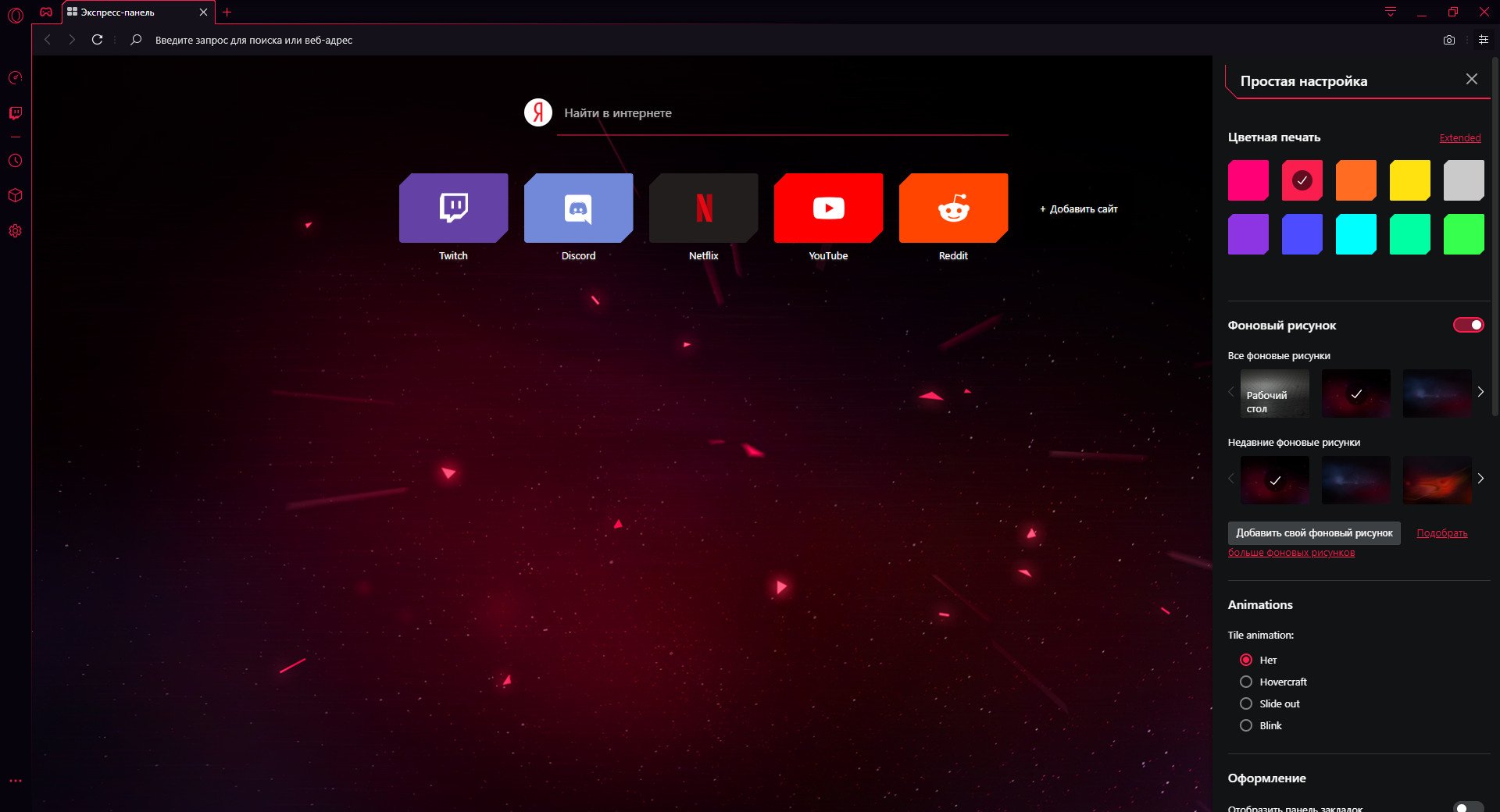The image size is (1500, 812).
Task: Open a new tab with plus button
Action: tap(227, 12)
